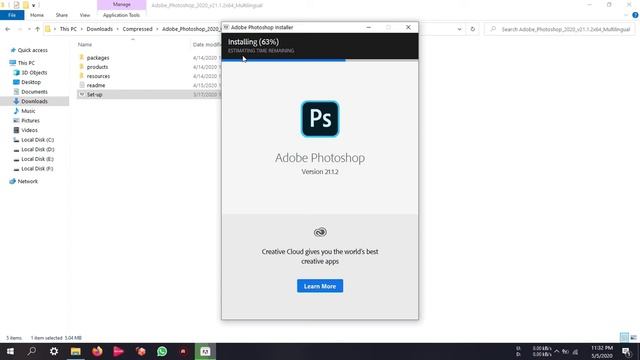The height and width of the screenshot is (360, 640).
Task: Open Documents in navigation pane
Action: 34,92
